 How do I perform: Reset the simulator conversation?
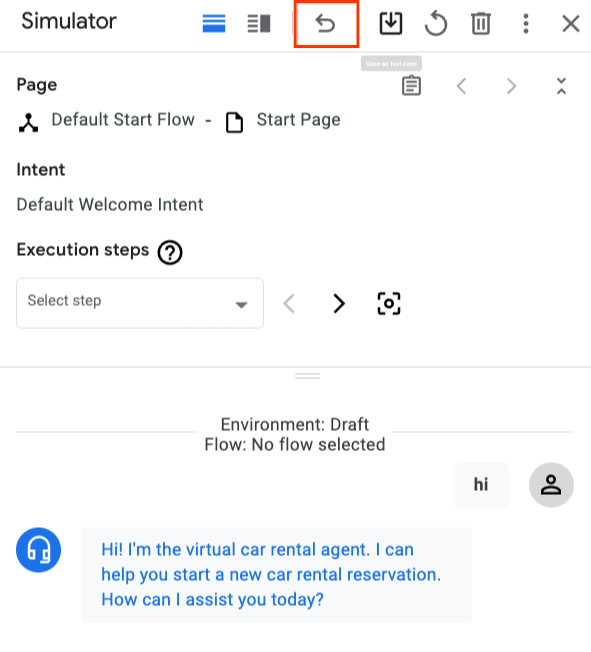pos(436,23)
